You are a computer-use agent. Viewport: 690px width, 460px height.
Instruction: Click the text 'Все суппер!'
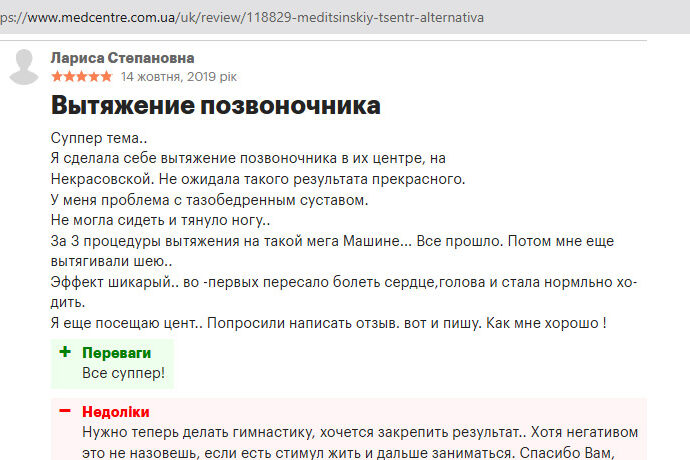click(123, 373)
